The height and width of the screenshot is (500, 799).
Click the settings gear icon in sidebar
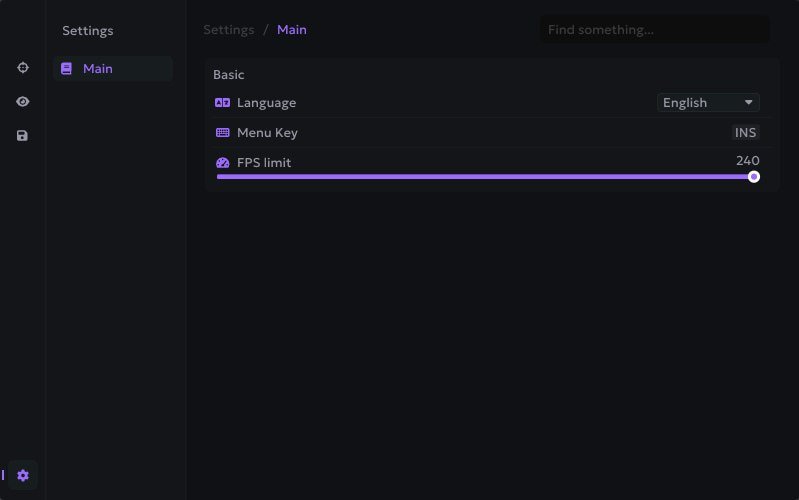tap(23, 475)
